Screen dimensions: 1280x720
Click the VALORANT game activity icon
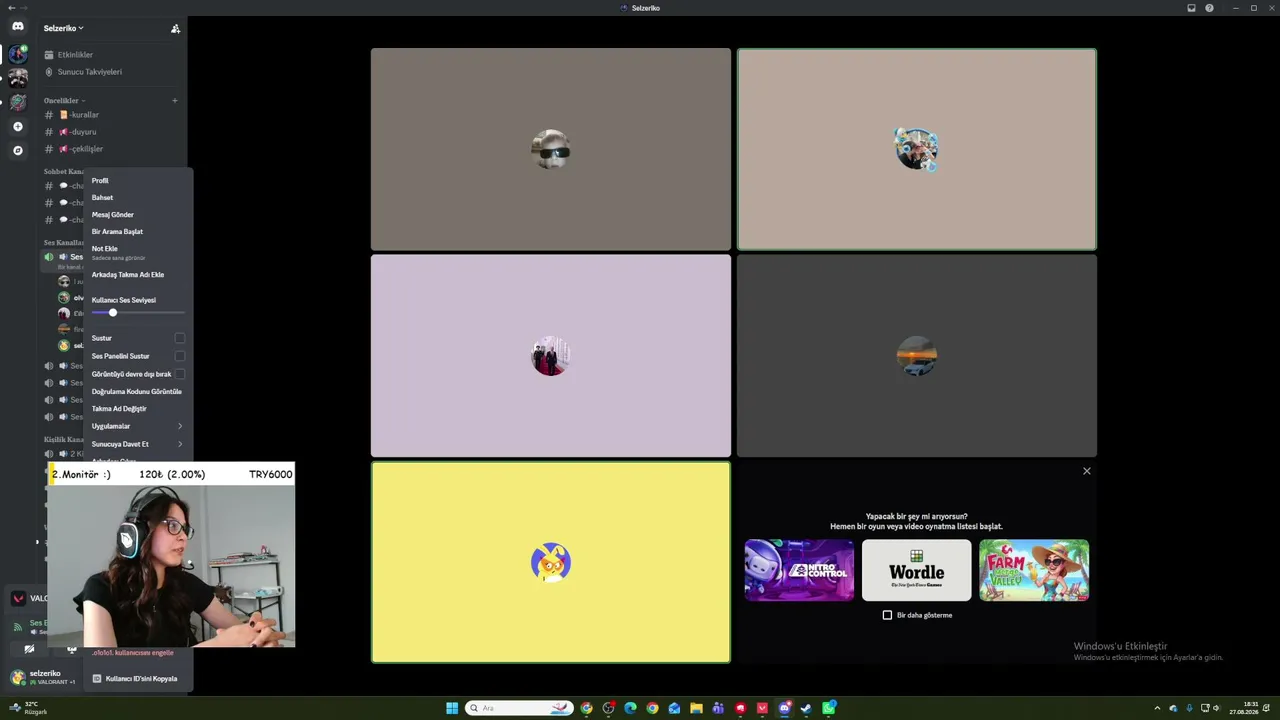coord(18,599)
